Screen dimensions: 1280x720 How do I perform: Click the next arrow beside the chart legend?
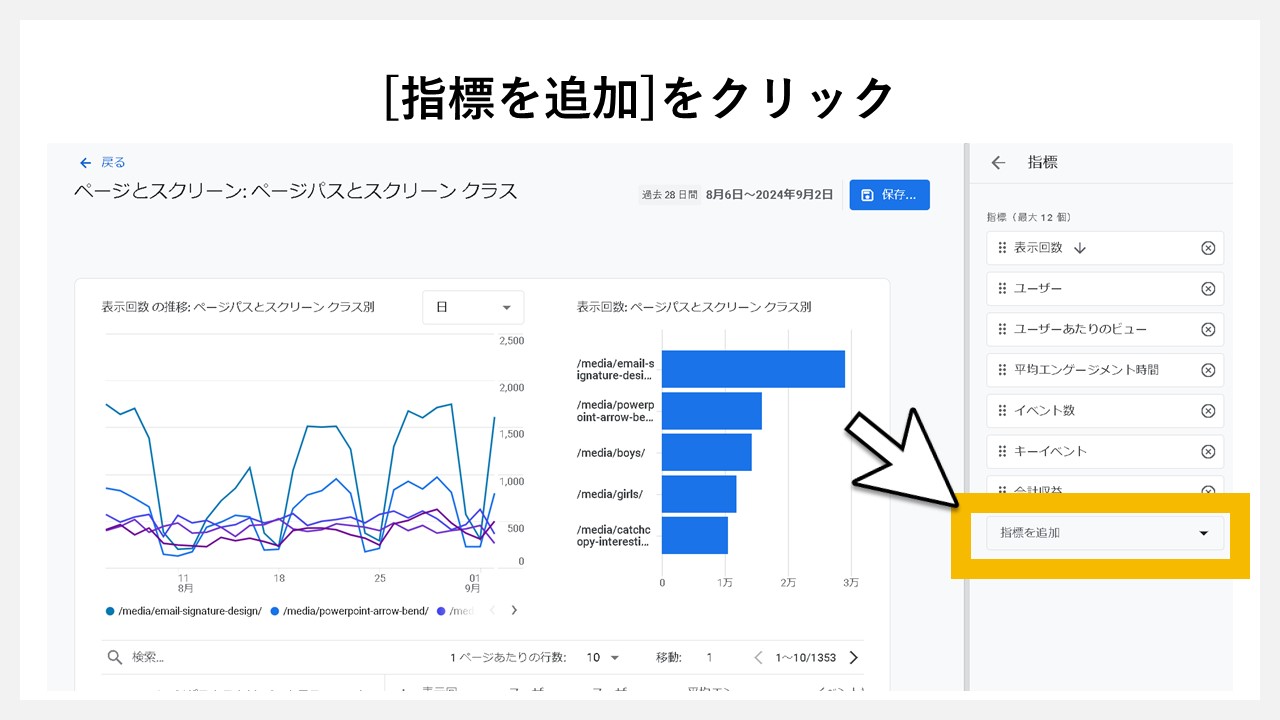click(514, 610)
